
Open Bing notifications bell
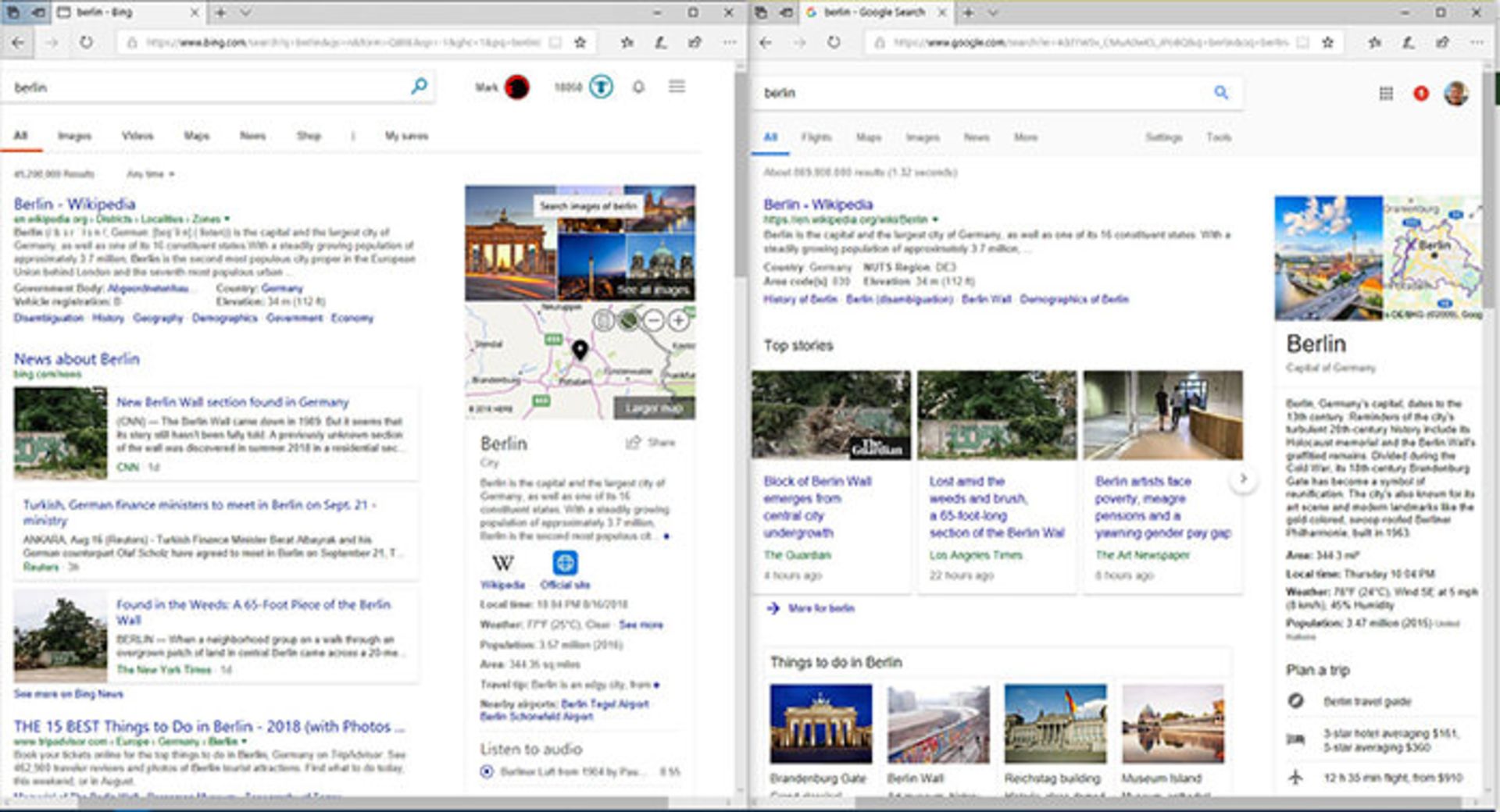638,87
